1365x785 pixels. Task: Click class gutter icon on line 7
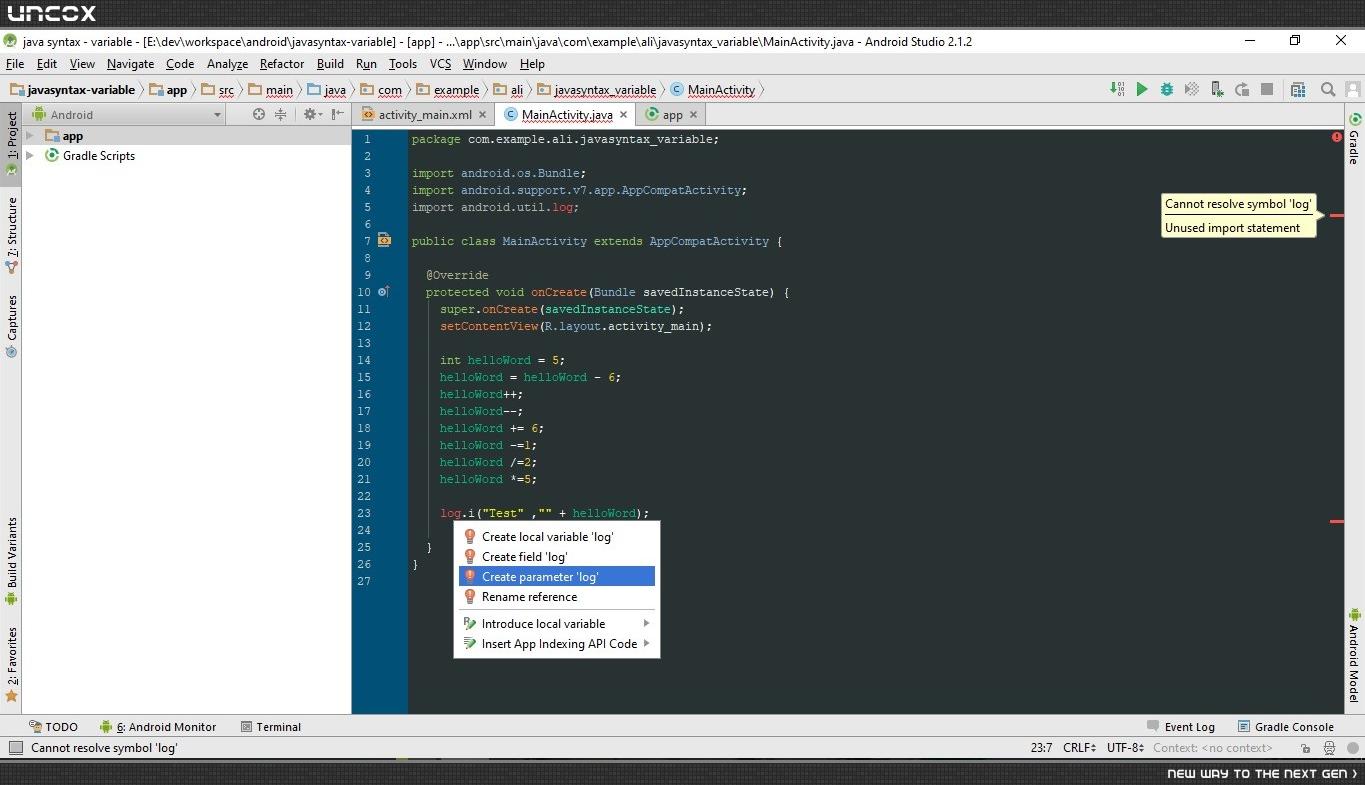tap(384, 241)
